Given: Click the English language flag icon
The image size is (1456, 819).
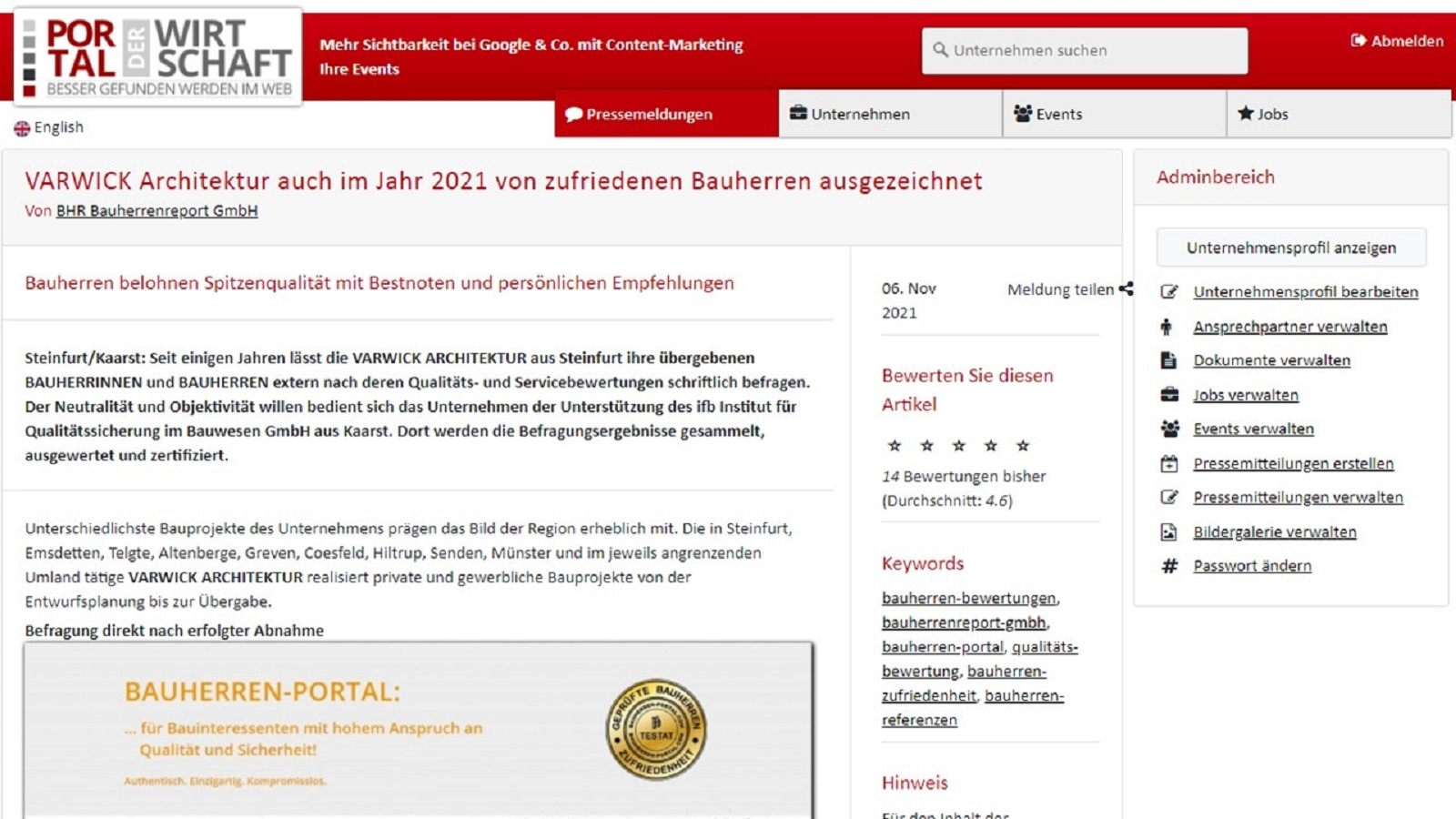Looking at the screenshot, I should tap(22, 128).
